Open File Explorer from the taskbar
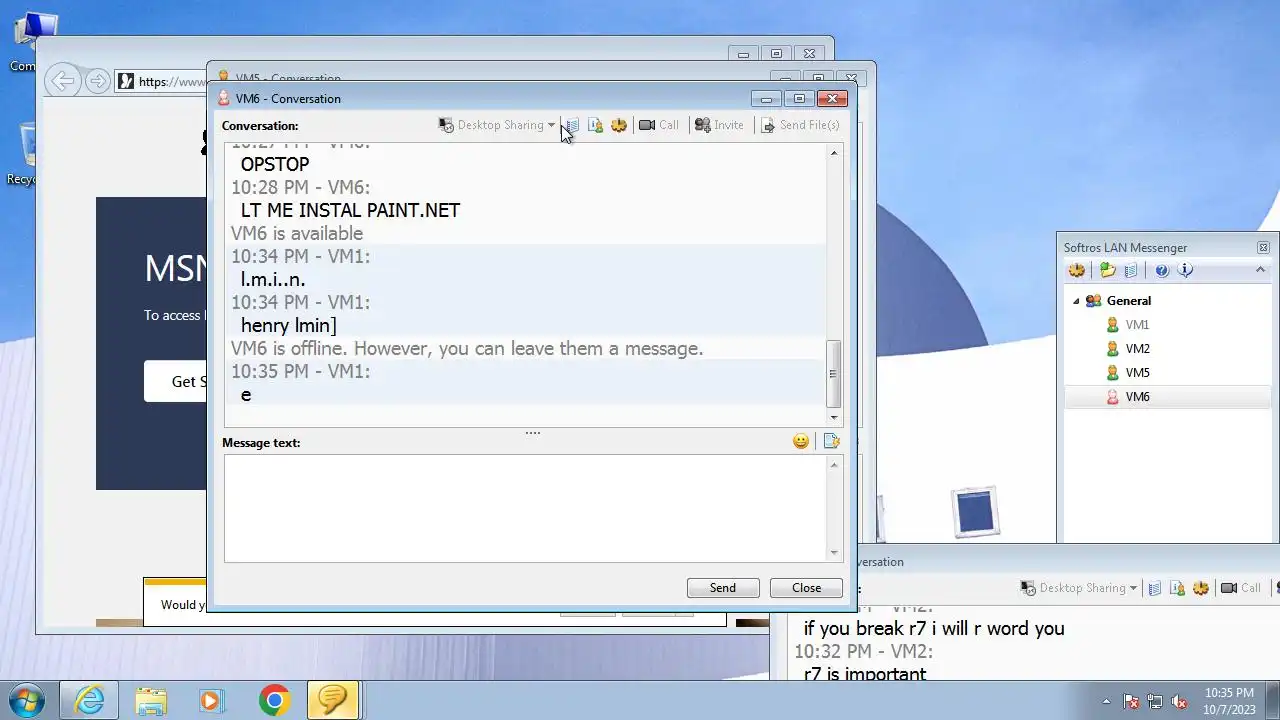 tap(151, 700)
